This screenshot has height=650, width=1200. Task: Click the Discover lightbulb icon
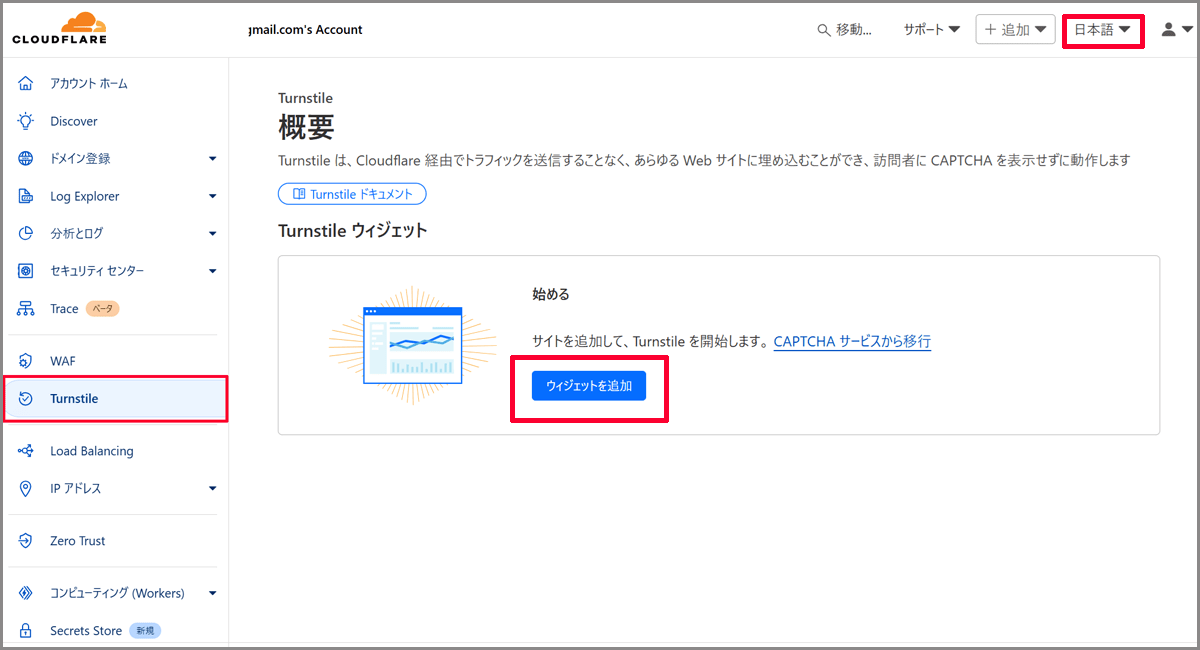(x=26, y=121)
